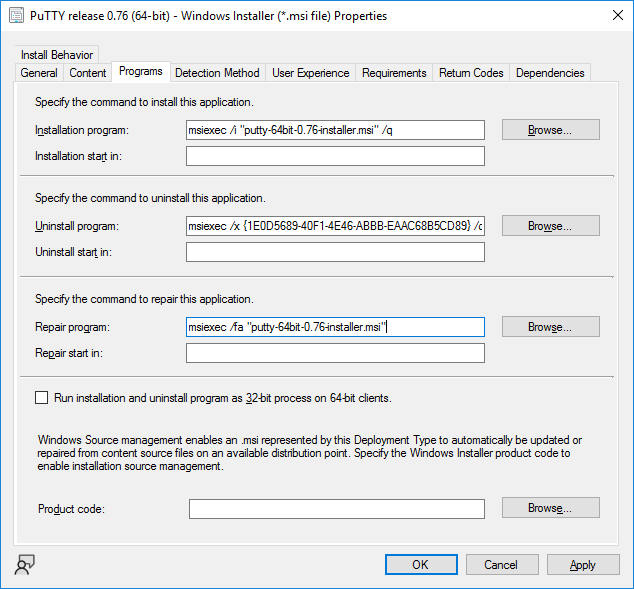This screenshot has width=634, height=589.
Task: Switch to the Install Behavior tab
Action: (x=57, y=55)
